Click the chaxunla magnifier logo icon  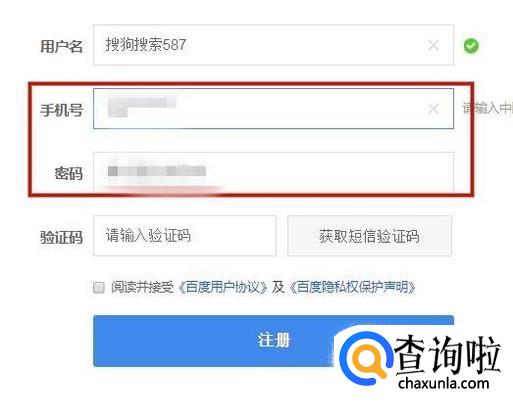(x=365, y=358)
